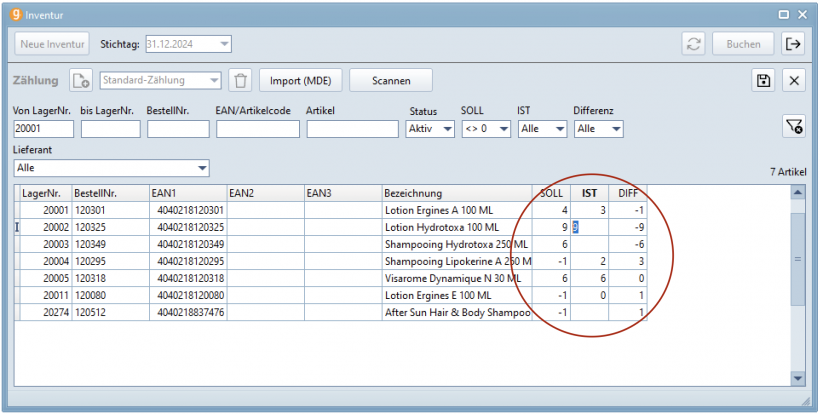Open the Lieferant dropdown
The width and height of the screenshot is (820, 414).
coord(202,168)
